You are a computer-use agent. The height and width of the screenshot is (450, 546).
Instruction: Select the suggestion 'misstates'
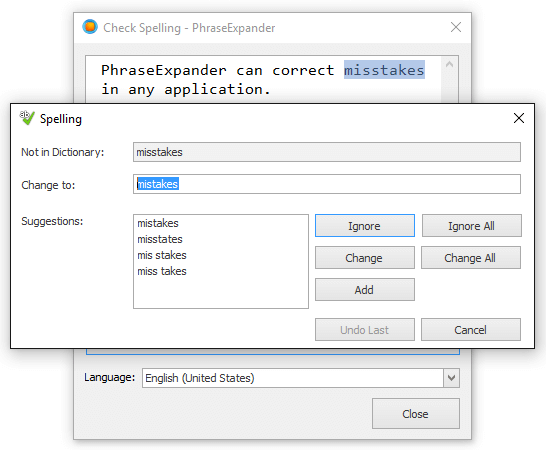click(x=160, y=239)
